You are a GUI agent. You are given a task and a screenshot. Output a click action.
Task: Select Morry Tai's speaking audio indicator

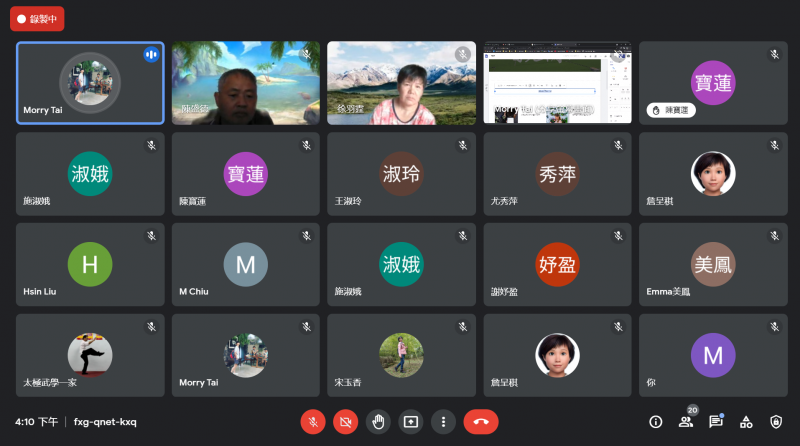151,55
